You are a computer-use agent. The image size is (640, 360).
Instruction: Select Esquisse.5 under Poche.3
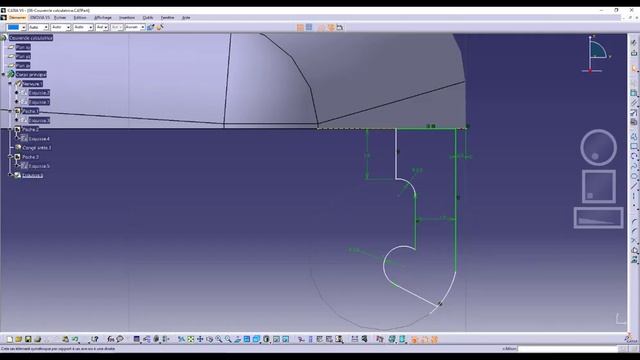[x=39, y=166]
